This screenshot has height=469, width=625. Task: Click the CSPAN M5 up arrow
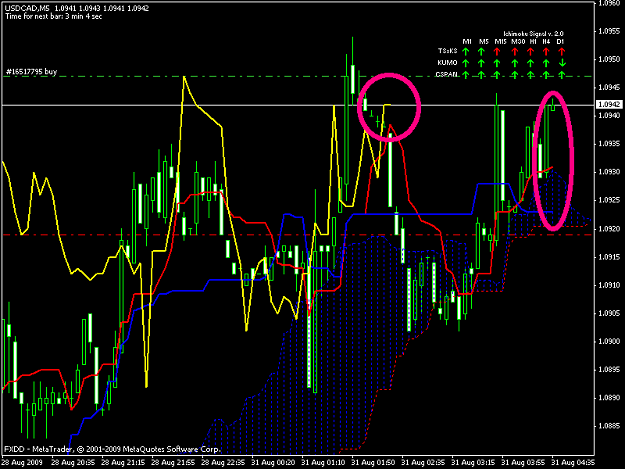tap(481, 75)
